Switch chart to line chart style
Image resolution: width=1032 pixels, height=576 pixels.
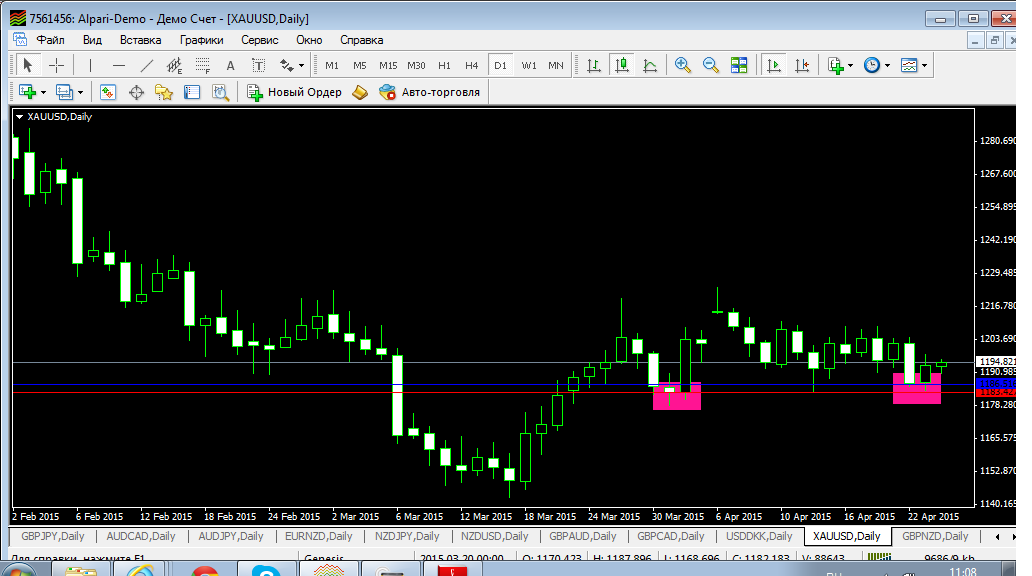[x=650, y=65]
